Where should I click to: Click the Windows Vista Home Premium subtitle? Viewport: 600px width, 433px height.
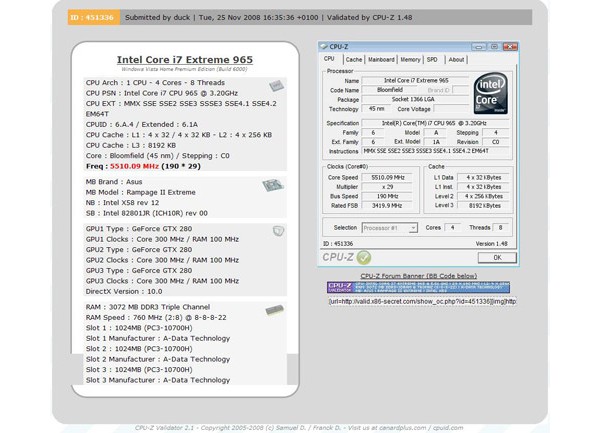184,69
